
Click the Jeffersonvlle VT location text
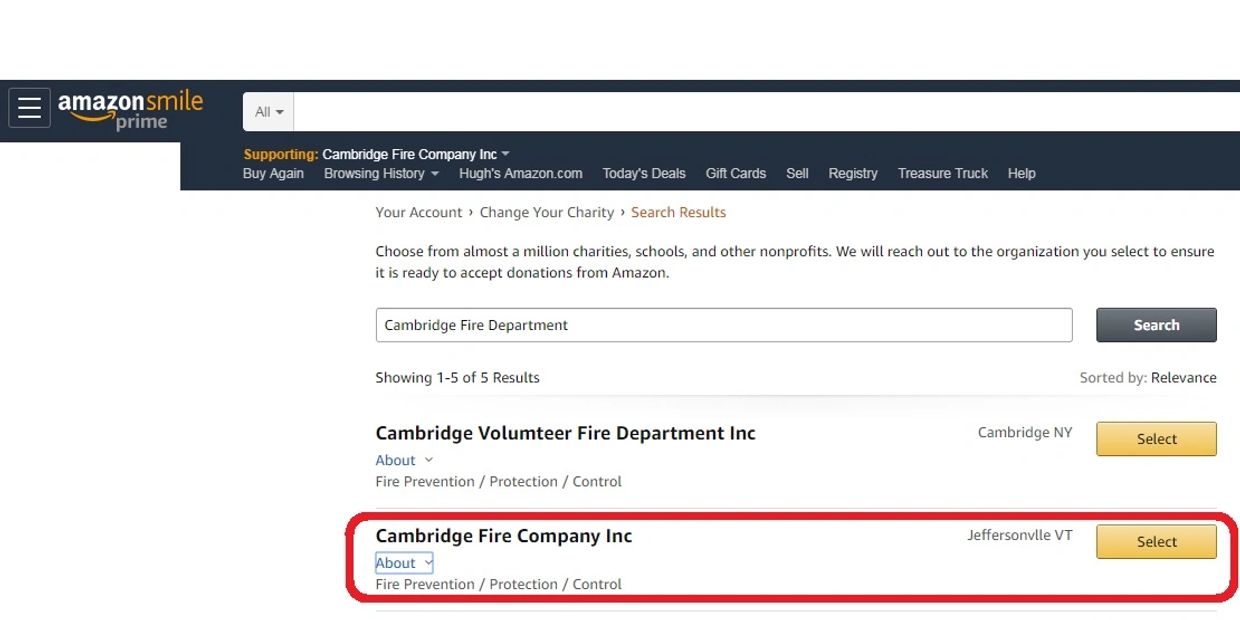pyautogui.click(x=1020, y=535)
